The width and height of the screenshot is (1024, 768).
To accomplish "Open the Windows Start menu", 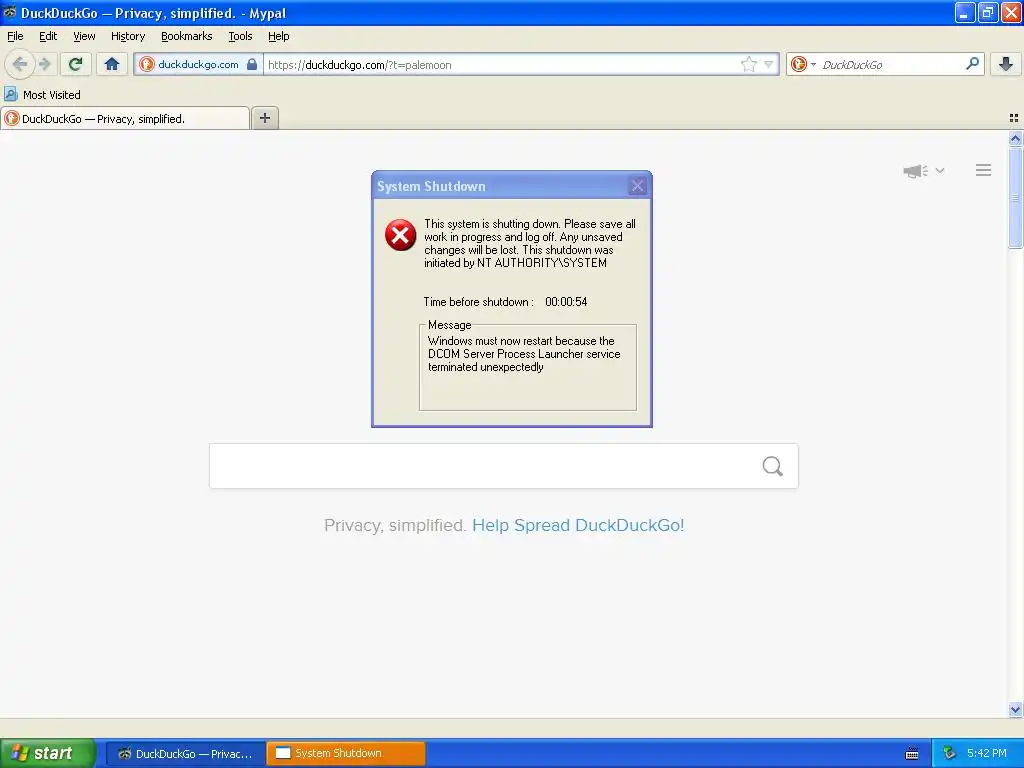I will tap(47, 753).
